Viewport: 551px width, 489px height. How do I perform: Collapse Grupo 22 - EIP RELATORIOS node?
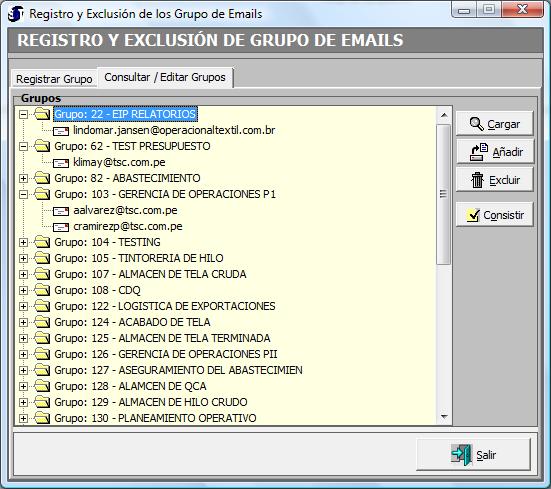click(24, 114)
